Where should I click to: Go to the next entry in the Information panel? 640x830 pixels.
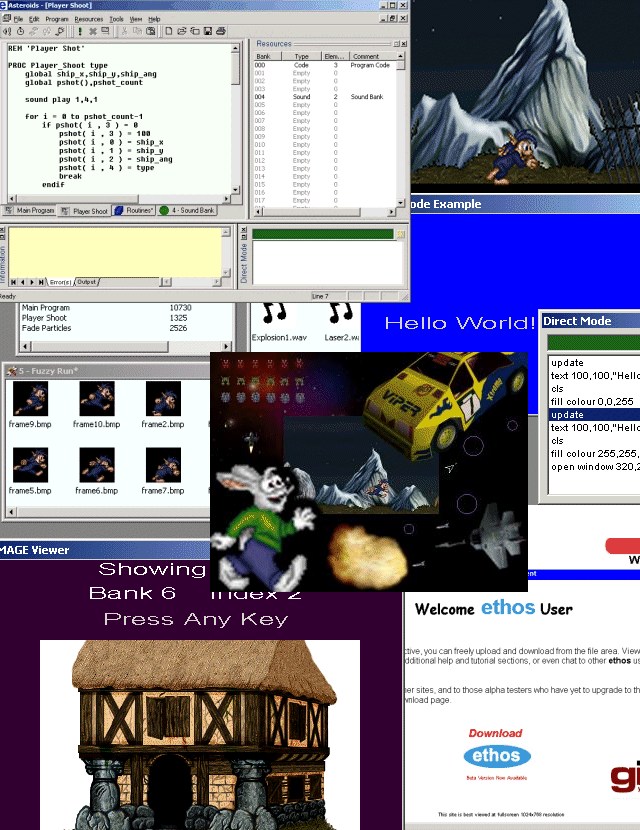[x=32, y=282]
